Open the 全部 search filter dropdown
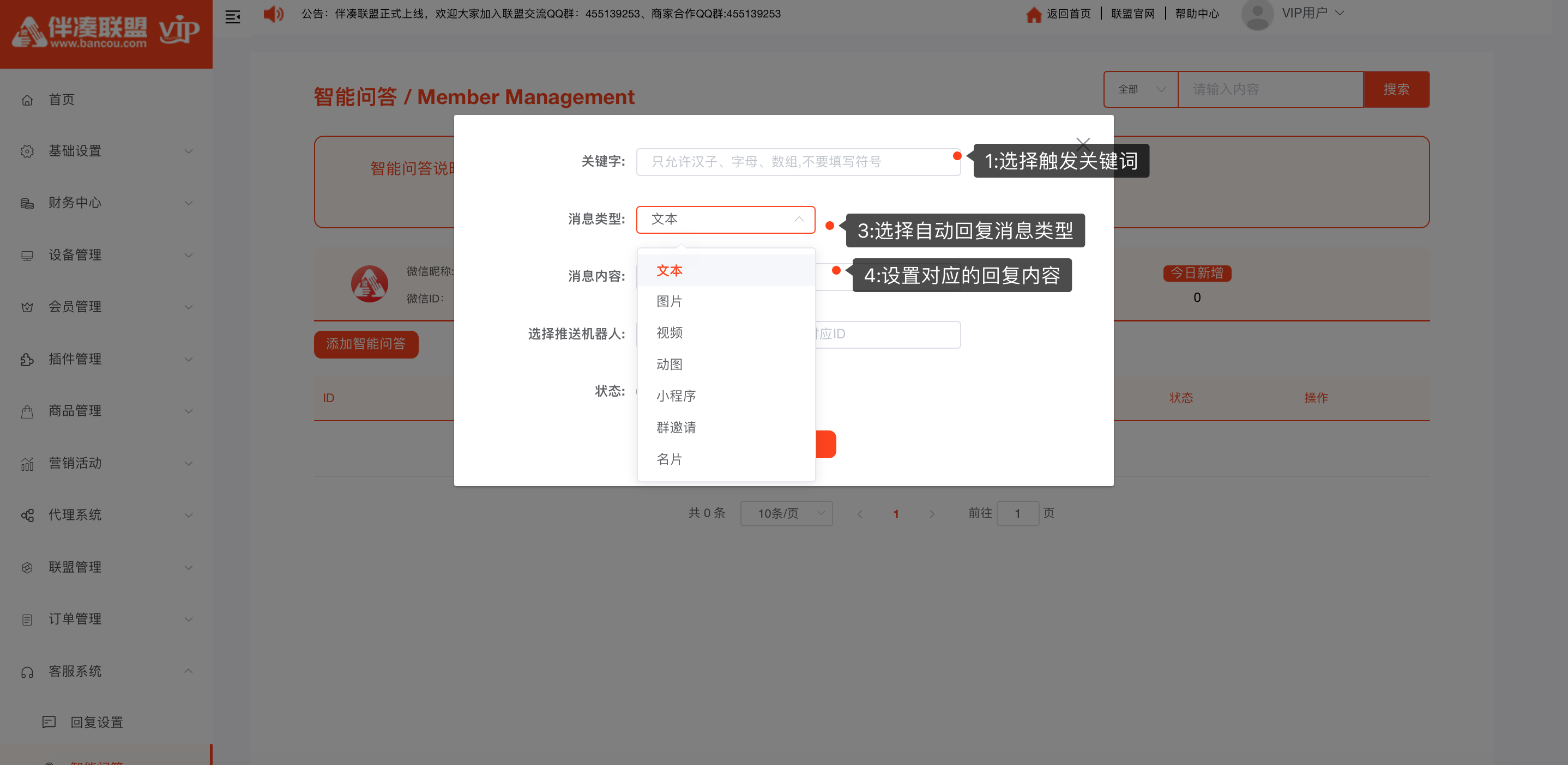 (x=1141, y=89)
